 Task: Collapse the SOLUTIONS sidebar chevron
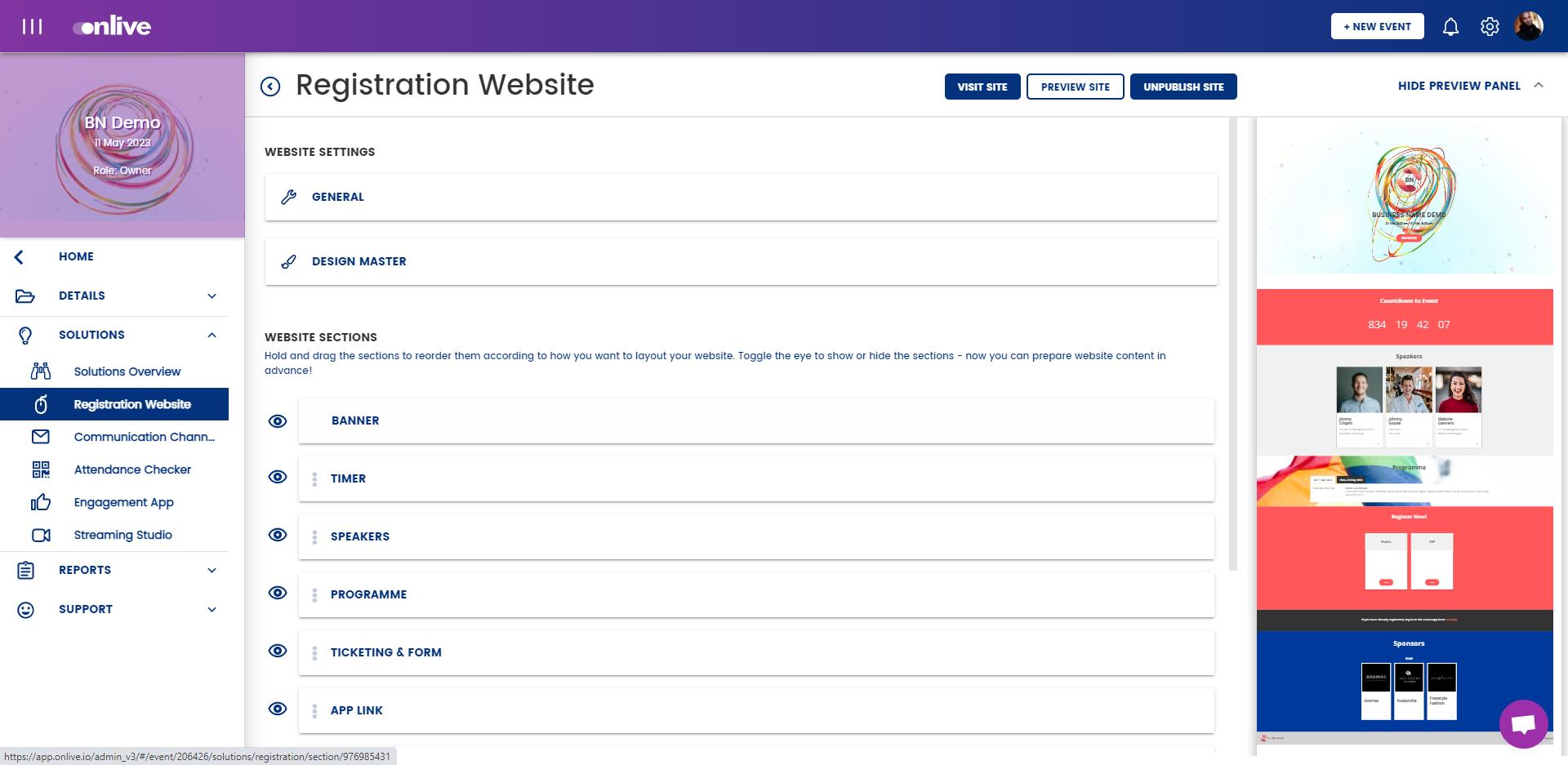212,335
